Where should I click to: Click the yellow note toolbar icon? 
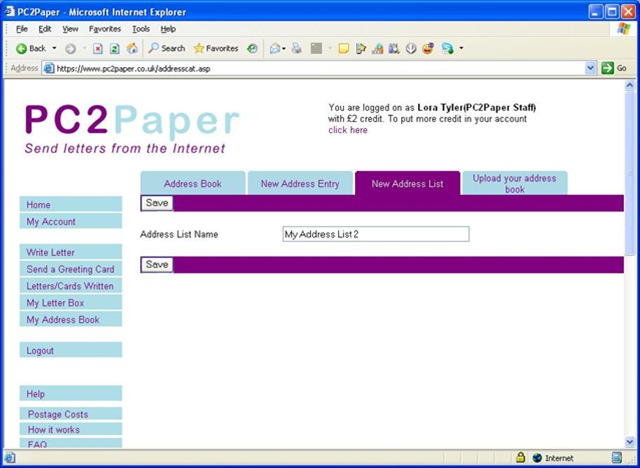(x=344, y=49)
